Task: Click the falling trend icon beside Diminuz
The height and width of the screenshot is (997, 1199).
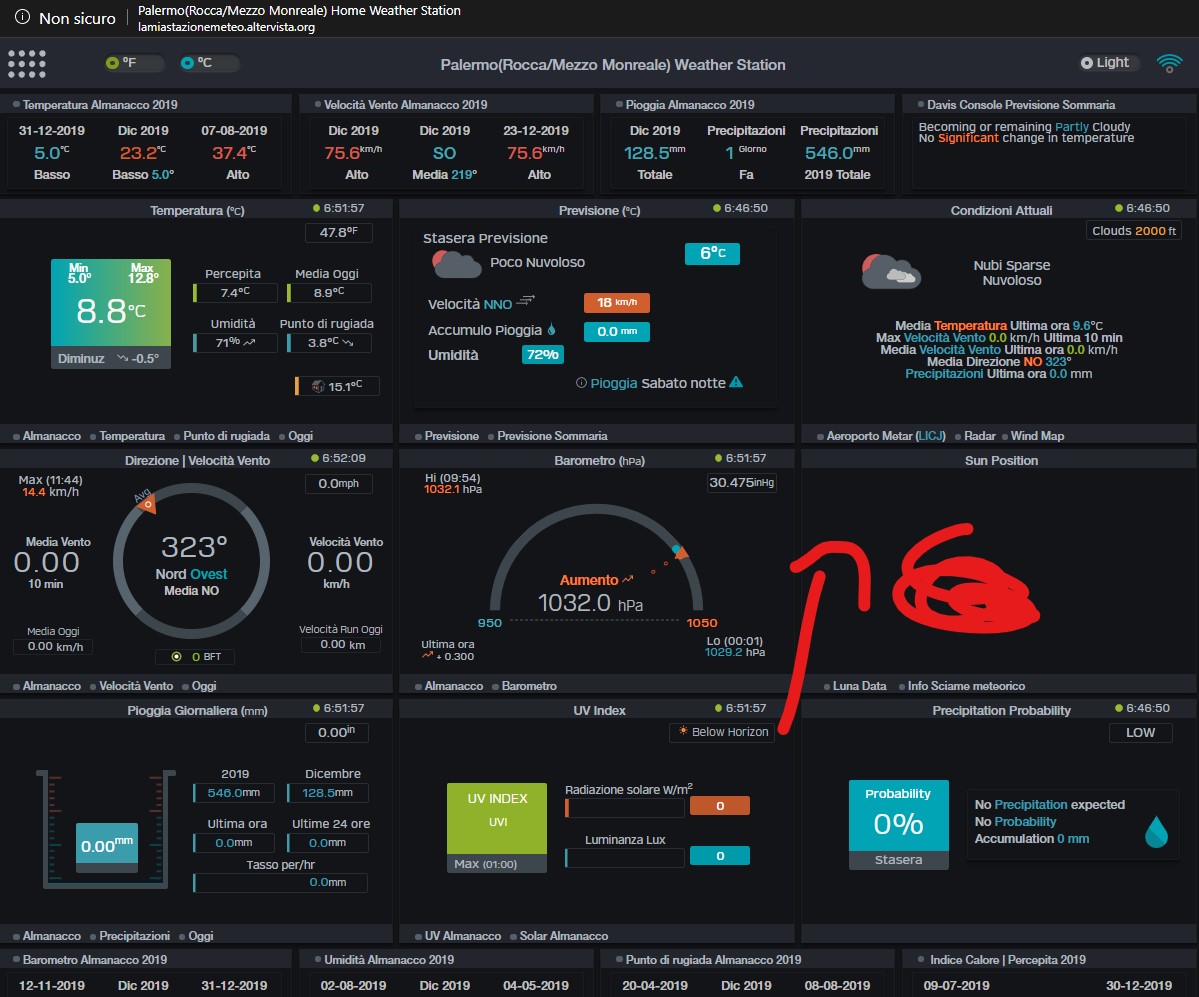Action: 122,358
